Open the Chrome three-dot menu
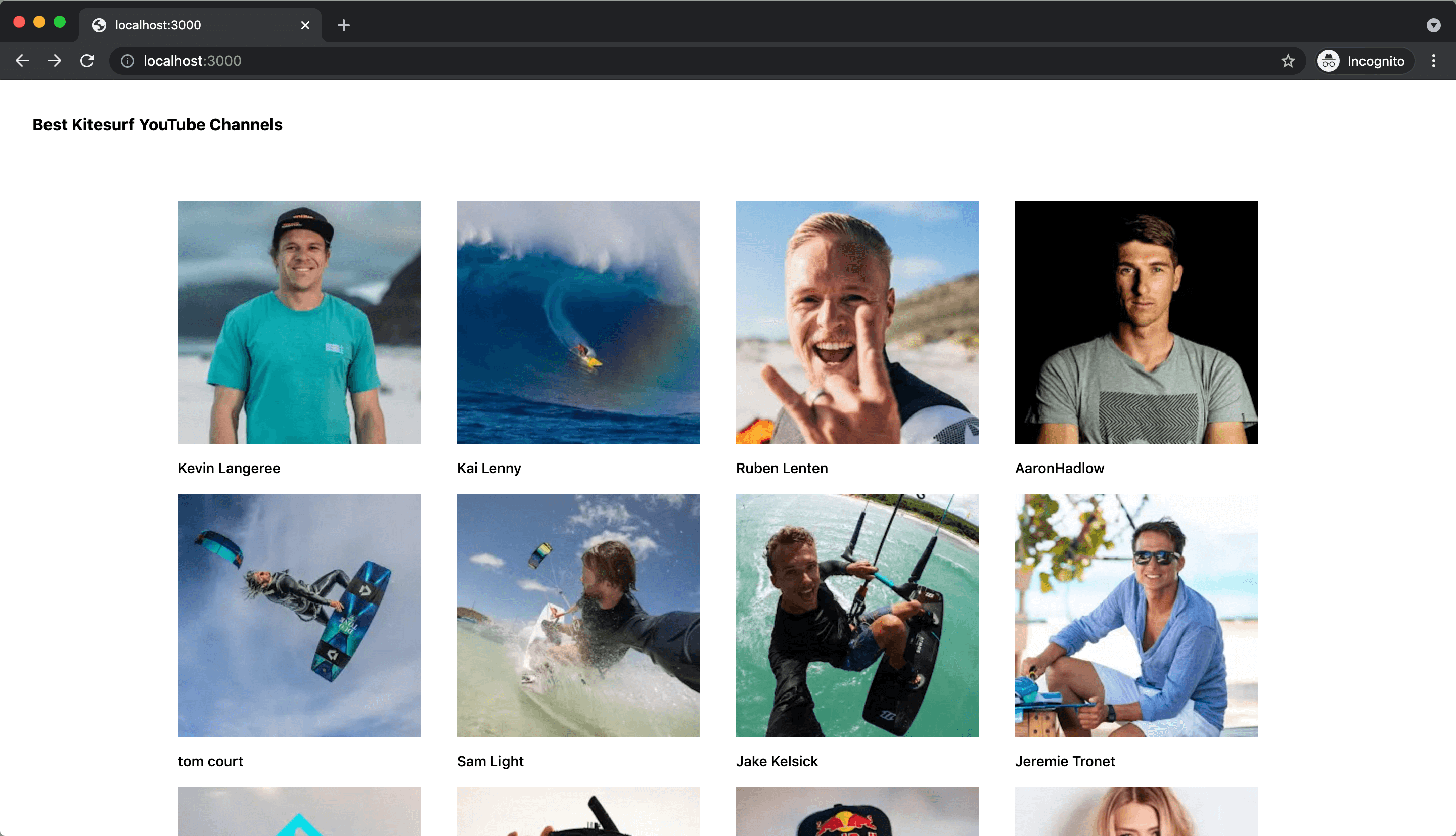1456x836 pixels. (x=1433, y=61)
